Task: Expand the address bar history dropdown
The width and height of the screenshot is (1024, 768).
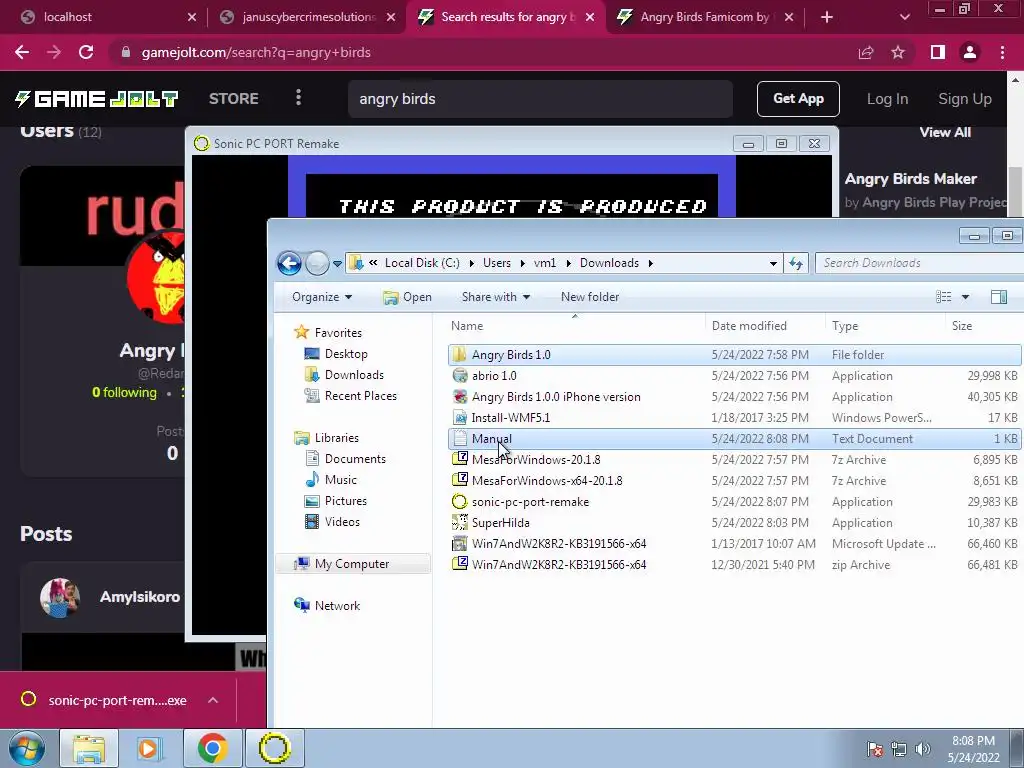Action: pyautogui.click(x=773, y=263)
